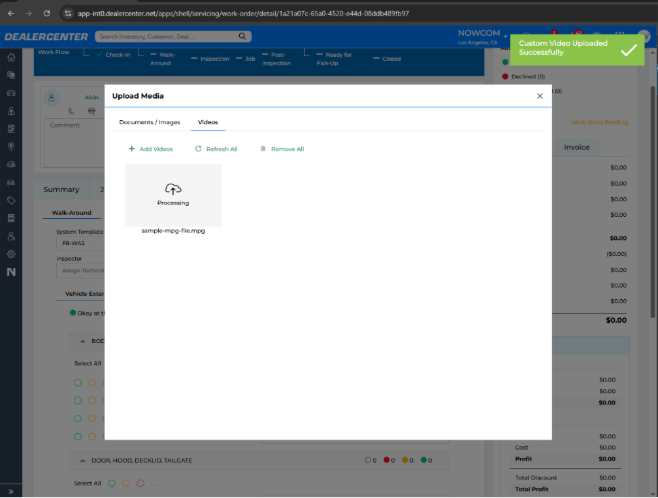This screenshot has height=498, width=658.
Task: Click the N logo icon in sidebar
Action: click(11, 272)
